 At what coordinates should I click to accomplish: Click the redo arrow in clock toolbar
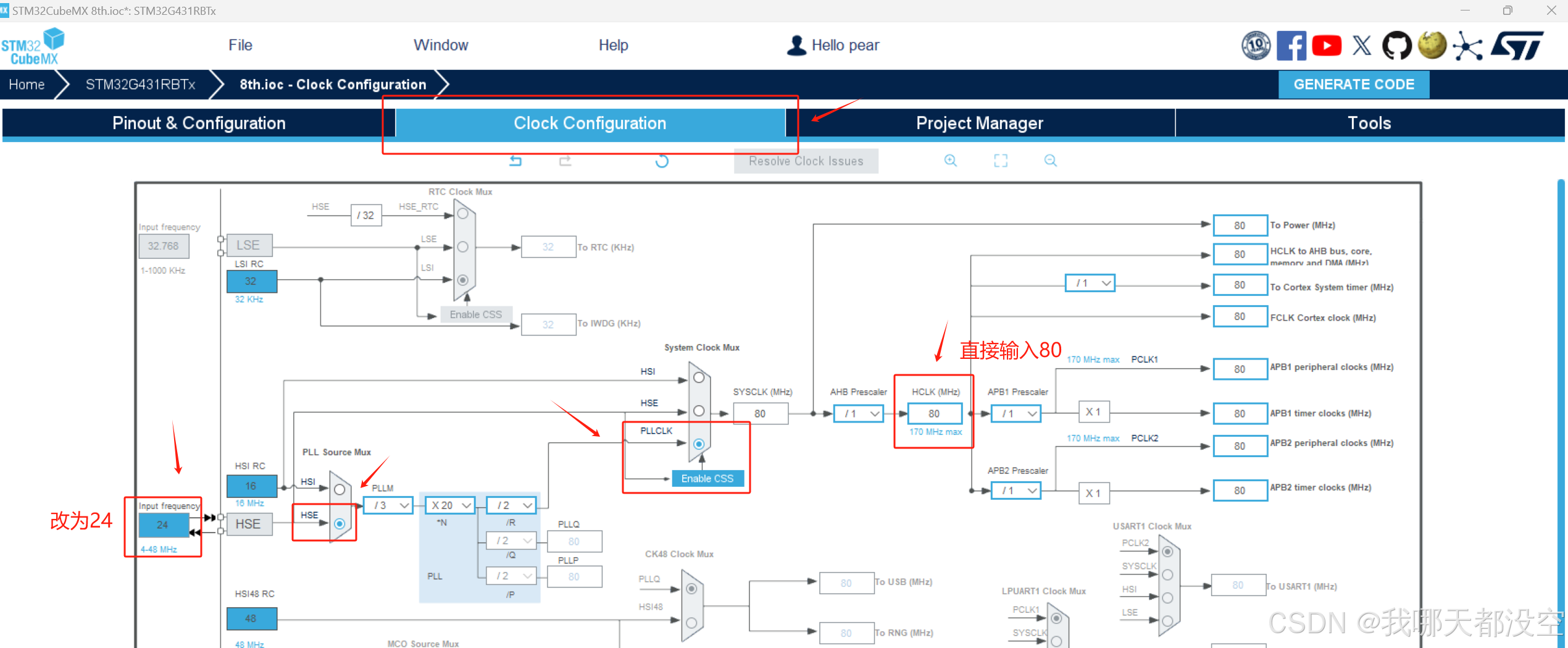565,161
